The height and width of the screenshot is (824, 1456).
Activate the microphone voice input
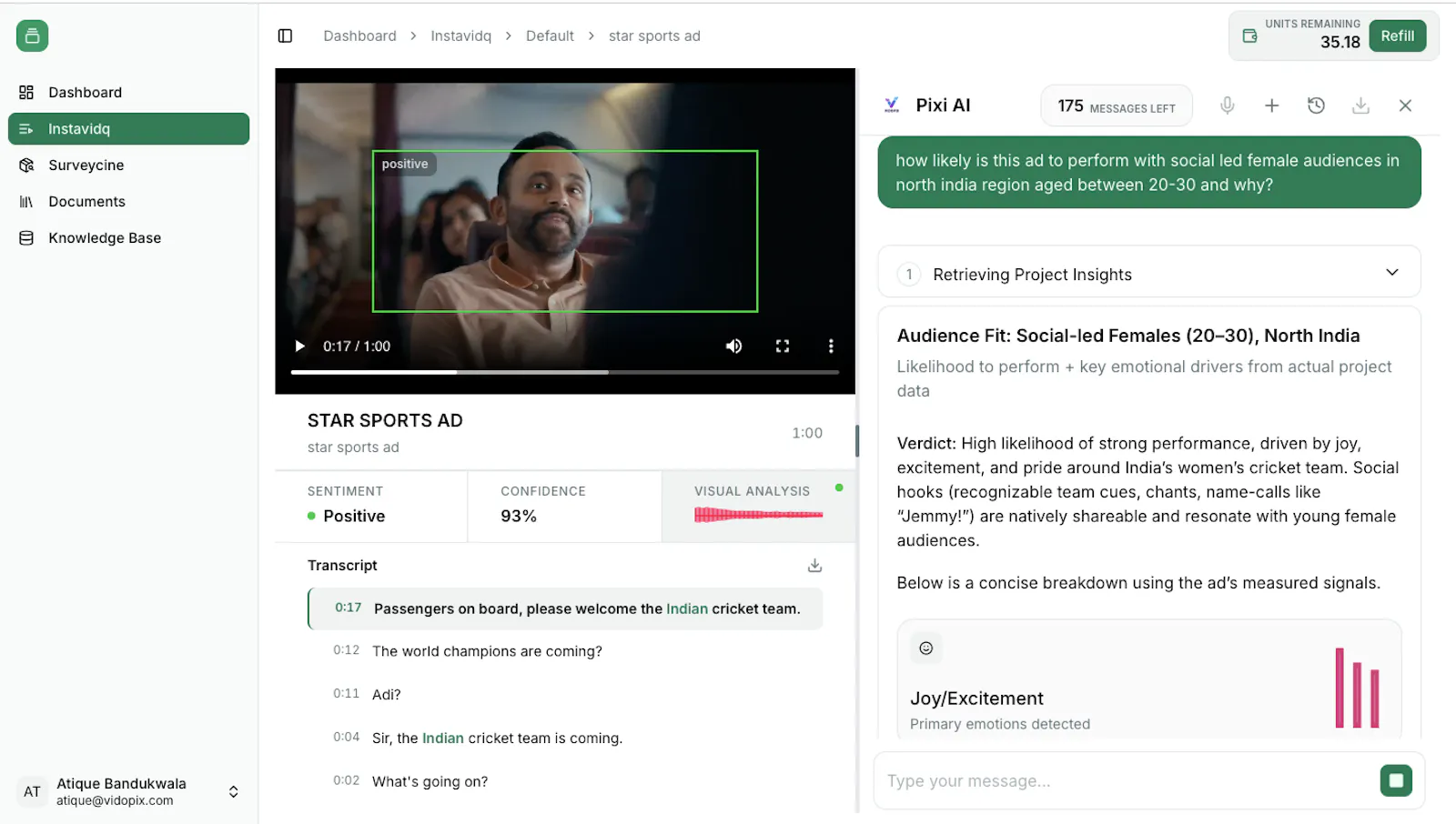tap(1227, 106)
